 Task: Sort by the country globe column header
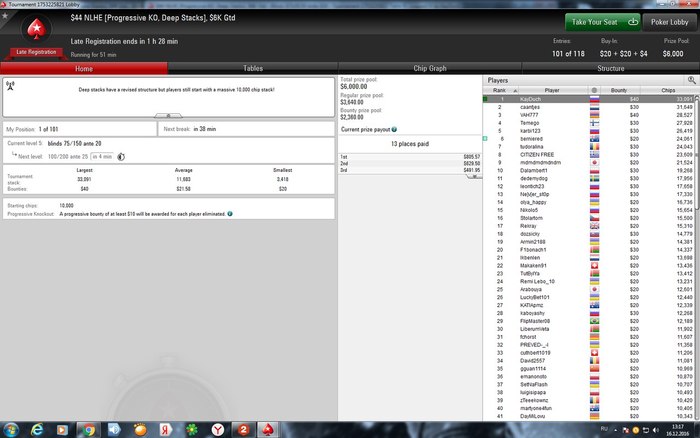(x=594, y=90)
